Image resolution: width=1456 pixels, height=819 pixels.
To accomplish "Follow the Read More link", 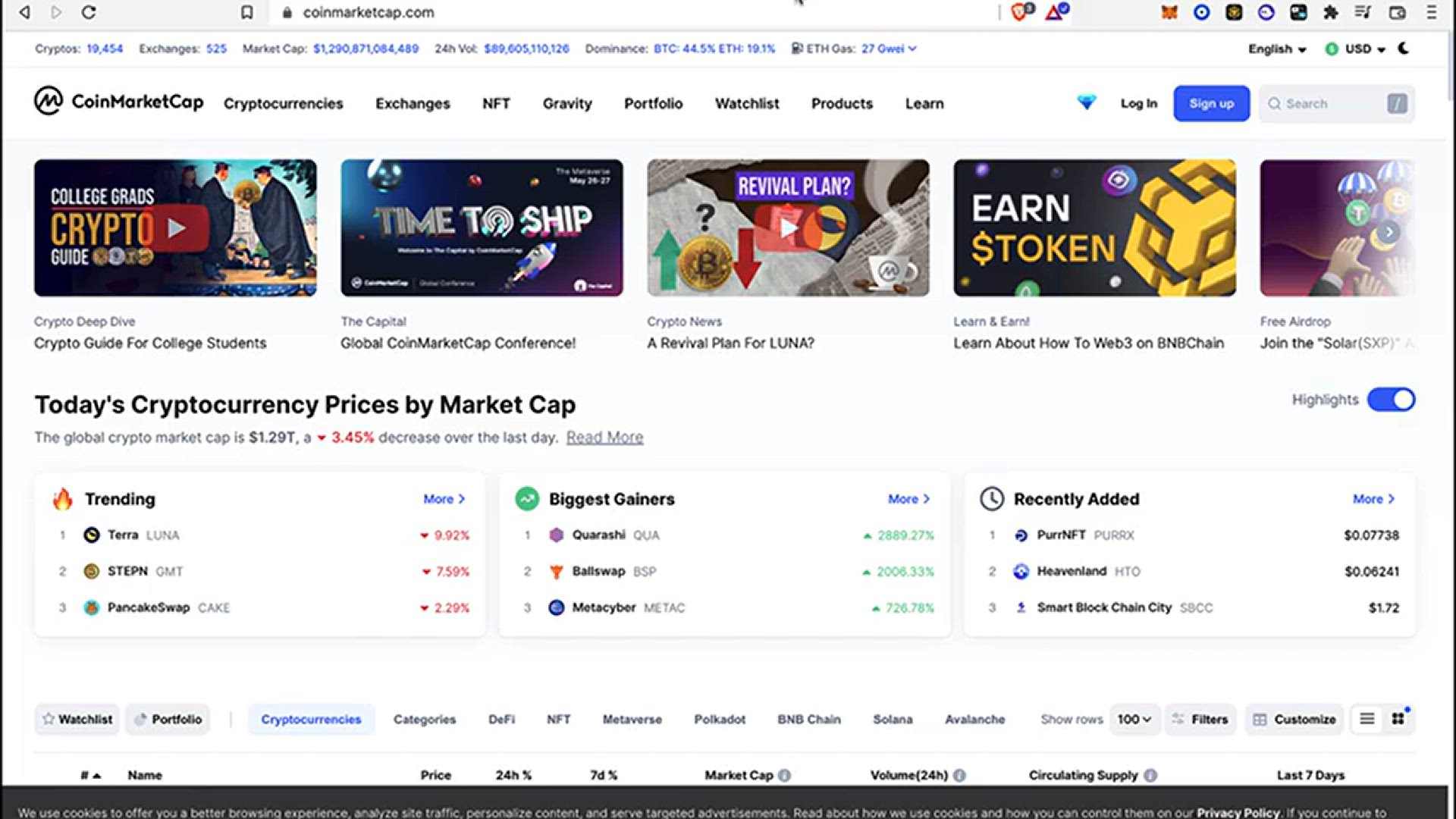I will [604, 438].
